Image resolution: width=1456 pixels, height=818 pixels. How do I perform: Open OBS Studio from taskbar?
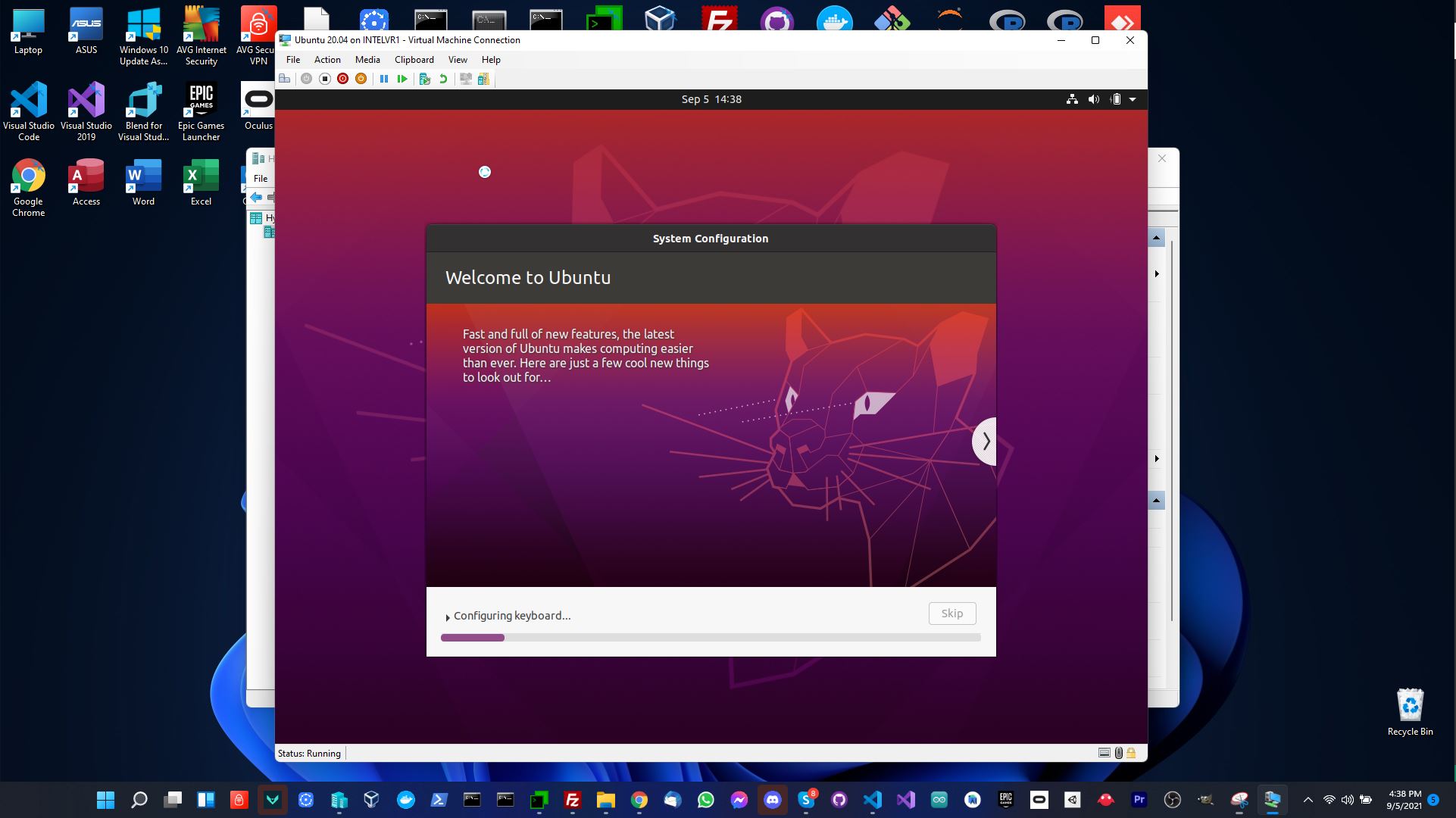(x=1173, y=800)
